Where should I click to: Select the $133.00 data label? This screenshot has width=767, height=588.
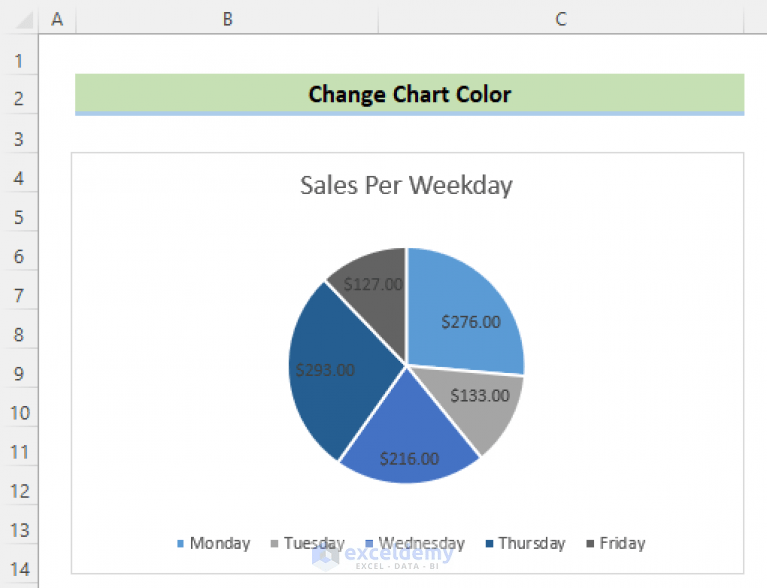480,395
